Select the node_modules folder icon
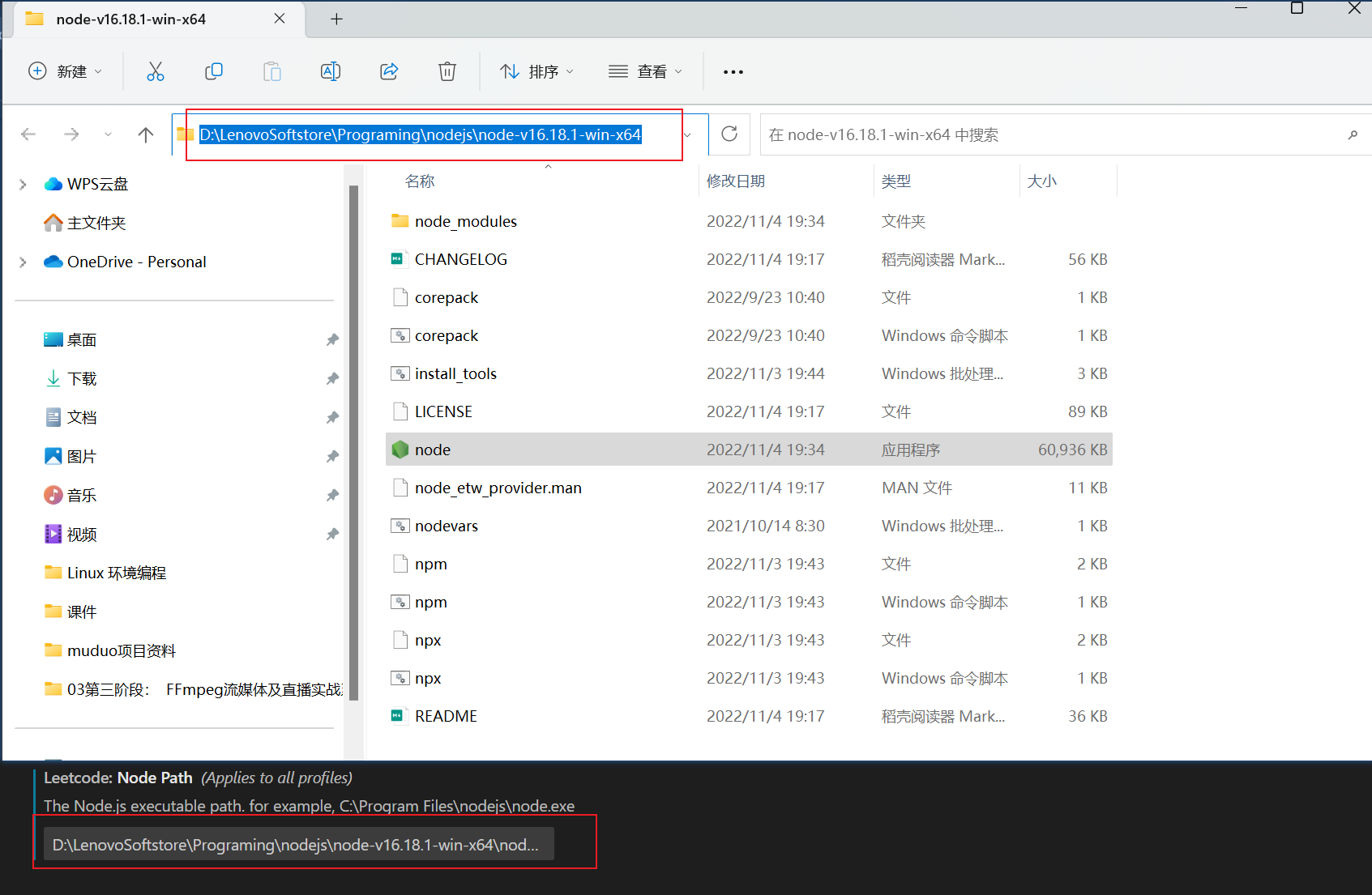This screenshot has height=895, width=1372. pyautogui.click(x=400, y=220)
